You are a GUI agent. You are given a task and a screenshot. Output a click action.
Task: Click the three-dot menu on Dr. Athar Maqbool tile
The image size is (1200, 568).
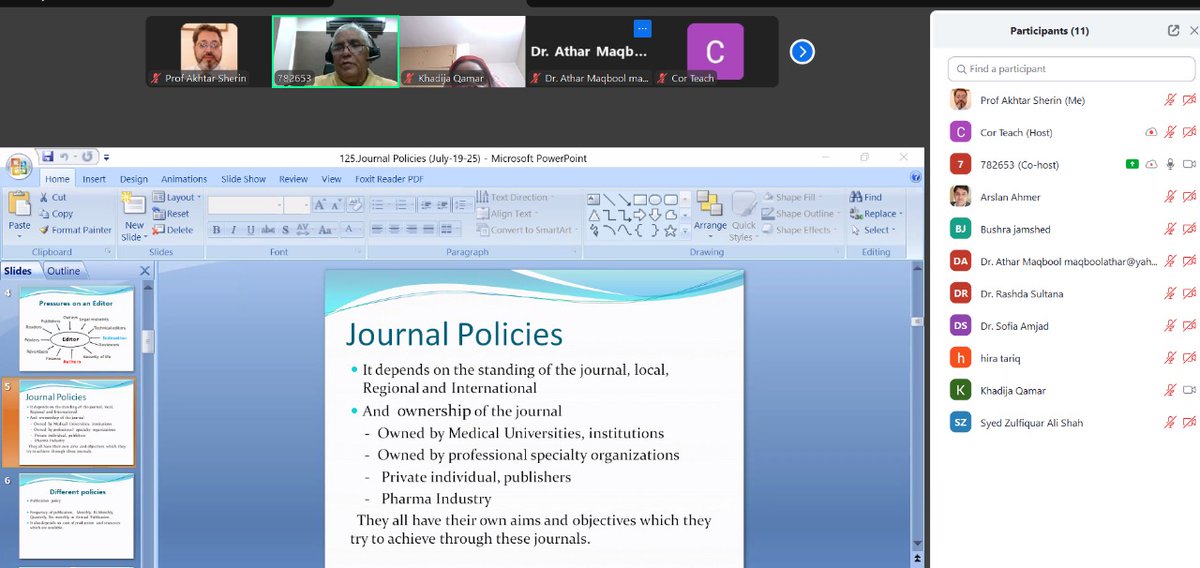point(643,28)
